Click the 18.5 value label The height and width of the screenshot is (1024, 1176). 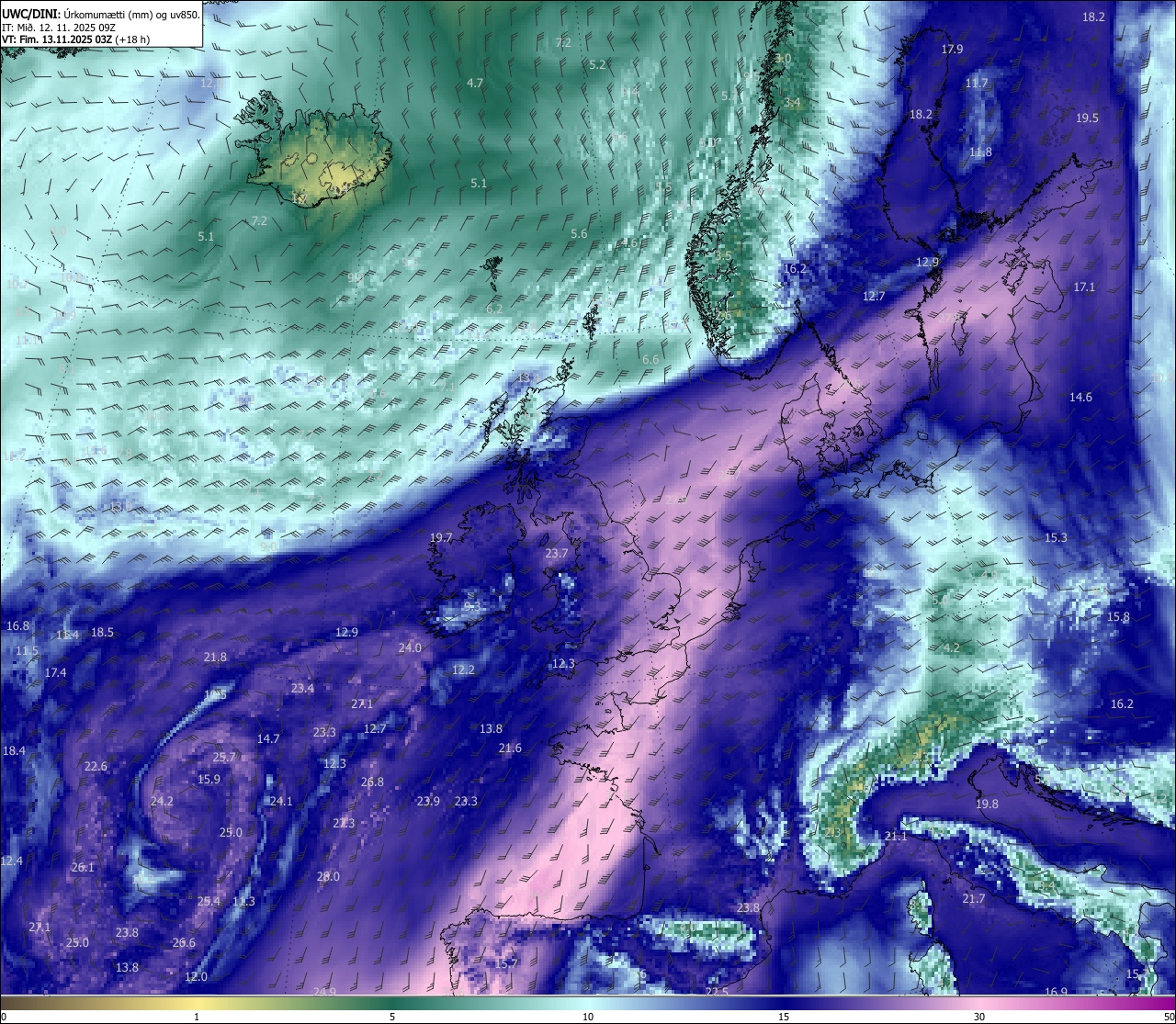click(102, 632)
